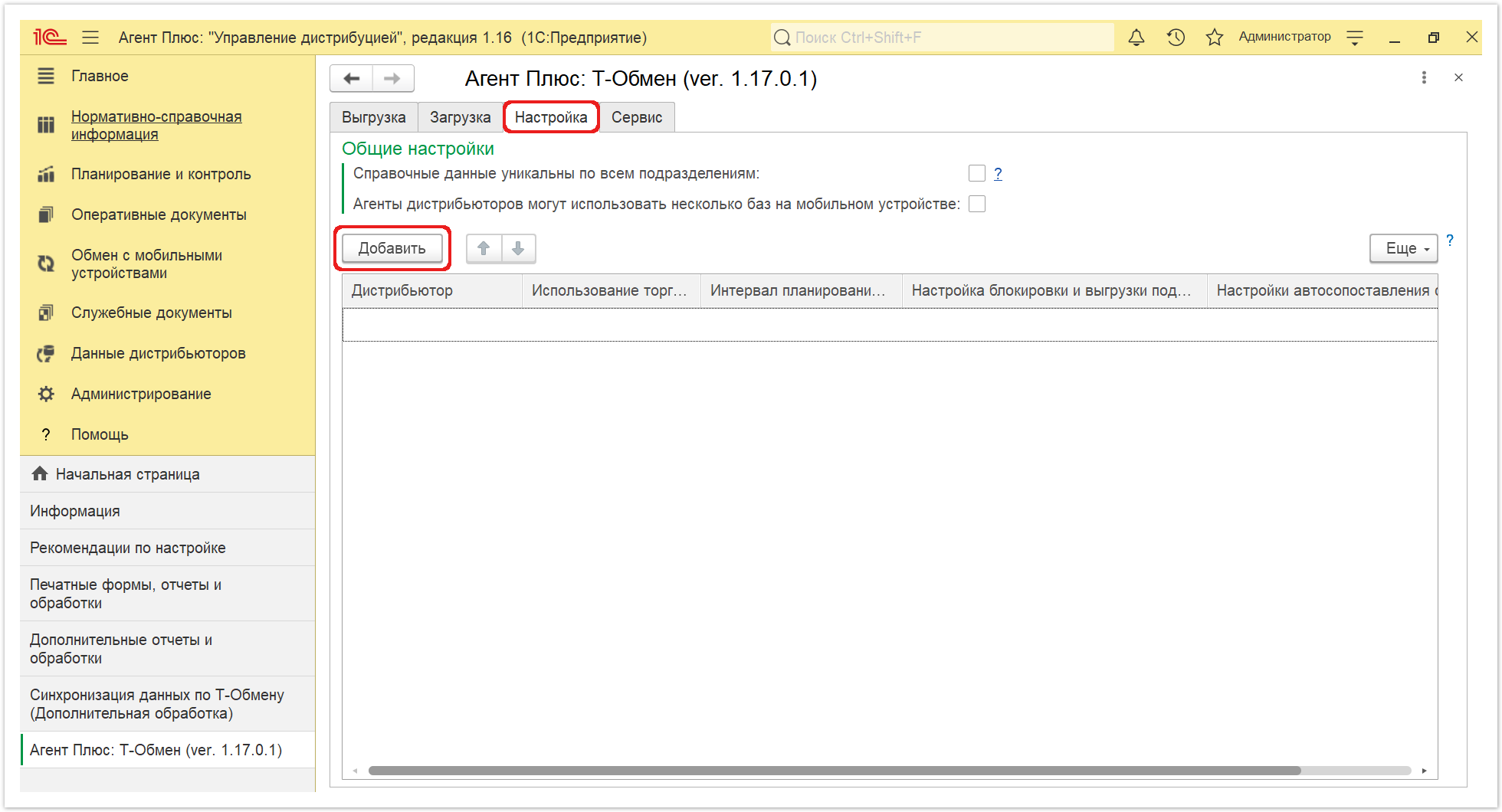The image size is (1502, 812).
Task: Move row up with the up arrow
Action: pos(484,248)
